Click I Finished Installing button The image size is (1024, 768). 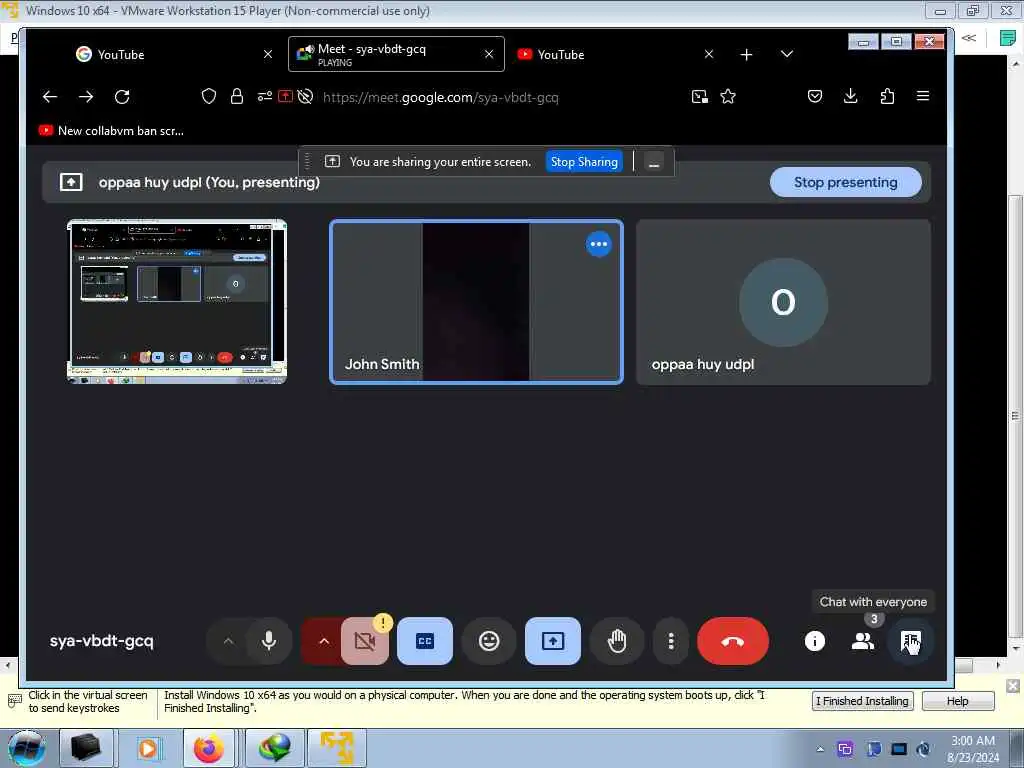pyautogui.click(x=863, y=701)
